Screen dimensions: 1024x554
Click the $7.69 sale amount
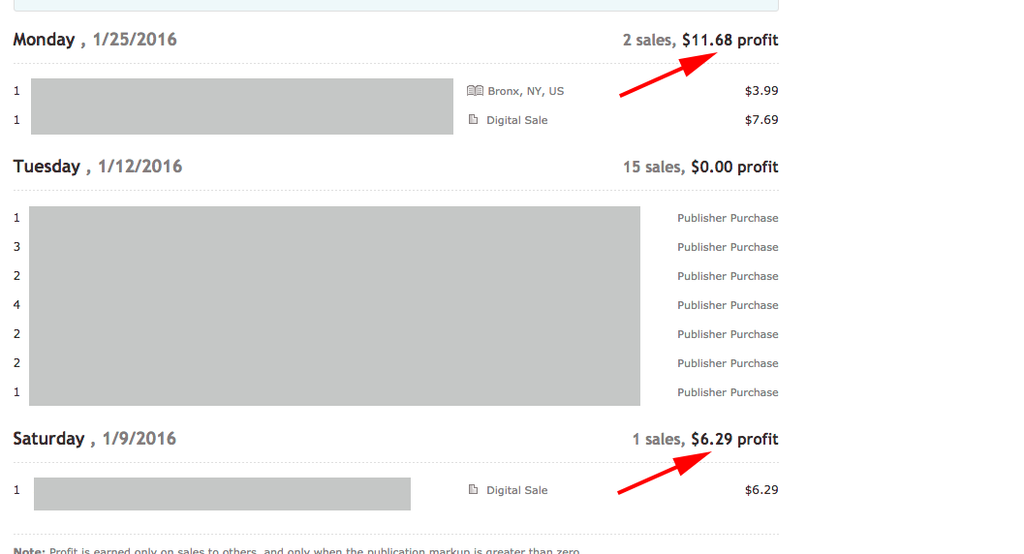pos(761,120)
